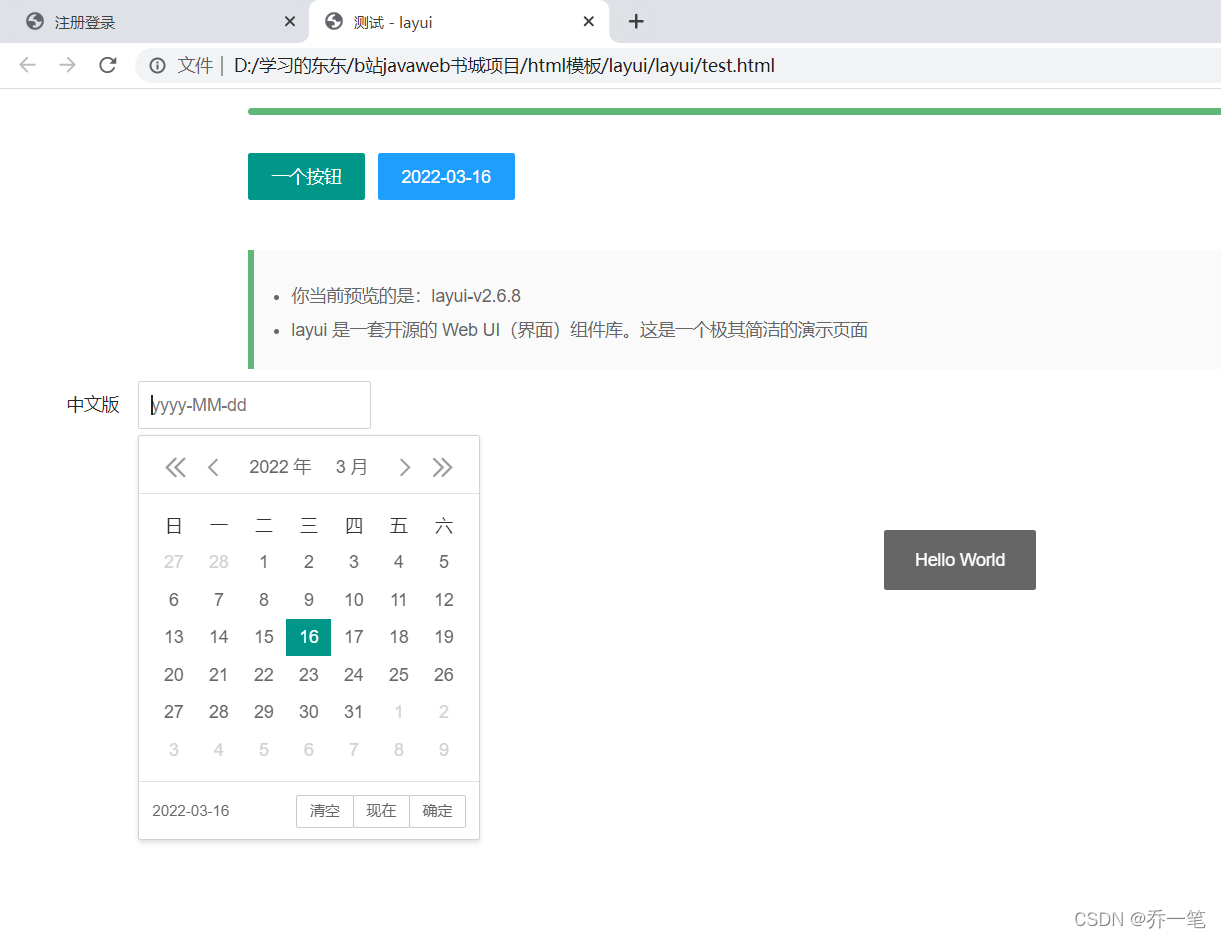Click browser back arrow
1221x938 pixels.
27,66
